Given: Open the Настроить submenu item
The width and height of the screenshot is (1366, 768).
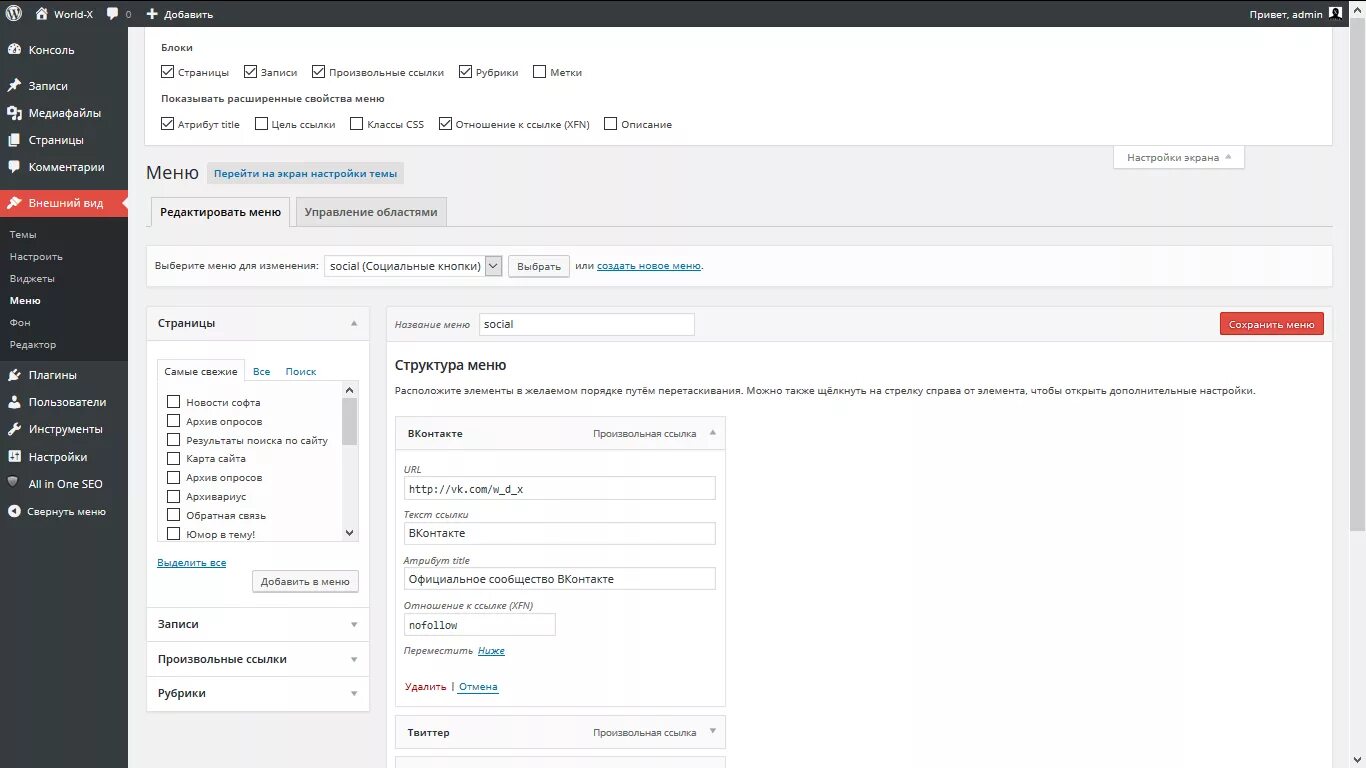Looking at the screenshot, I should [36, 256].
